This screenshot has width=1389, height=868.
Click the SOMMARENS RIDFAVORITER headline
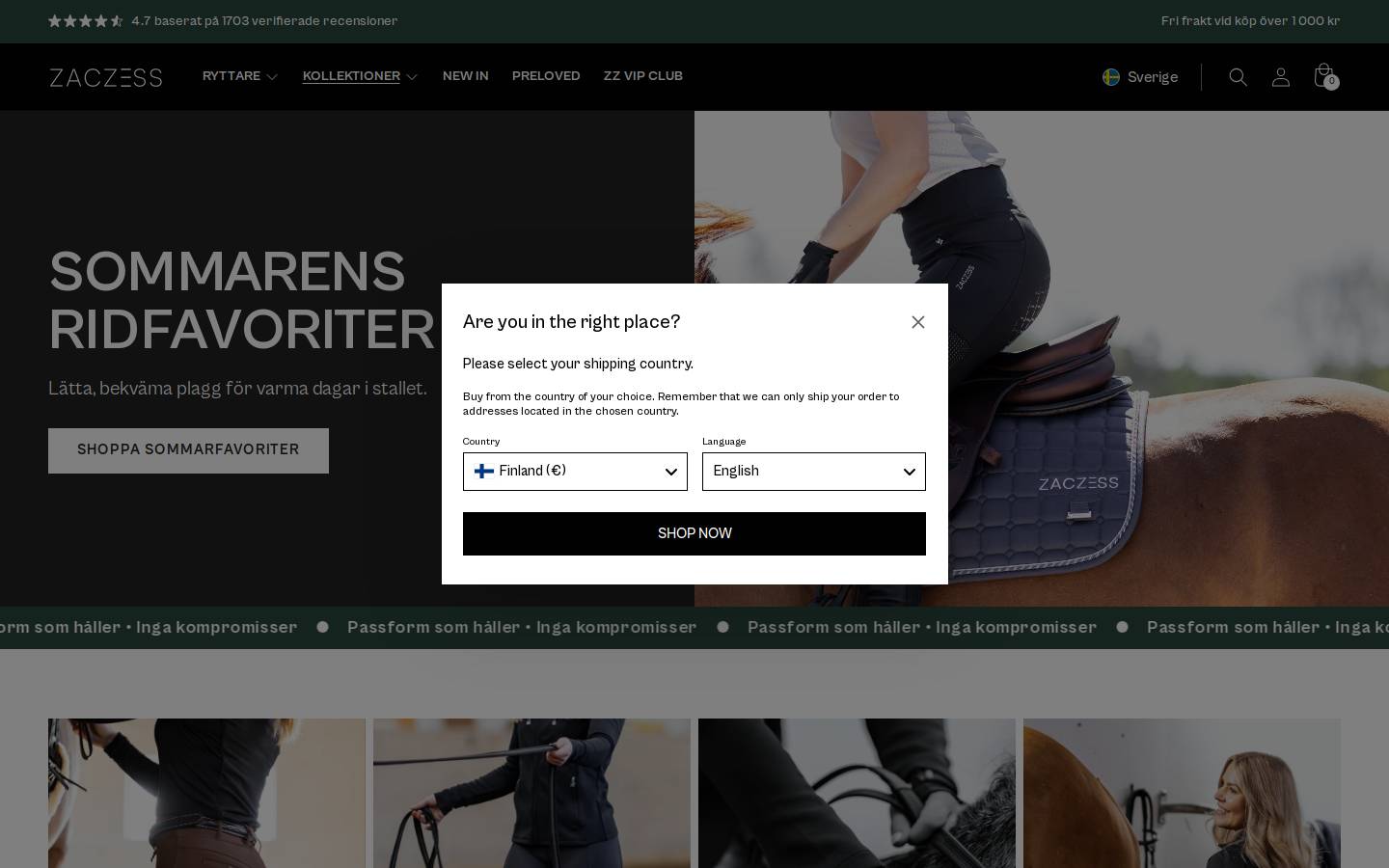pos(242,301)
